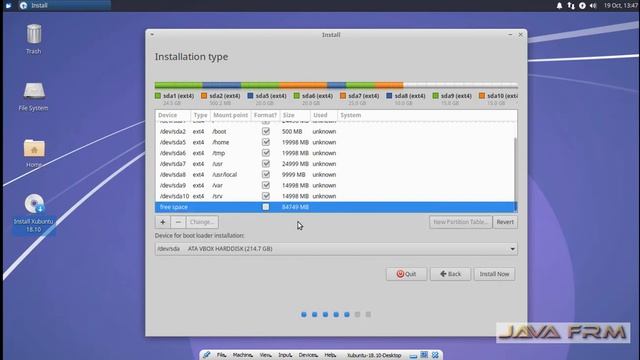Click the Device column header
This screenshot has width=640, height=360.
[173, 115]
